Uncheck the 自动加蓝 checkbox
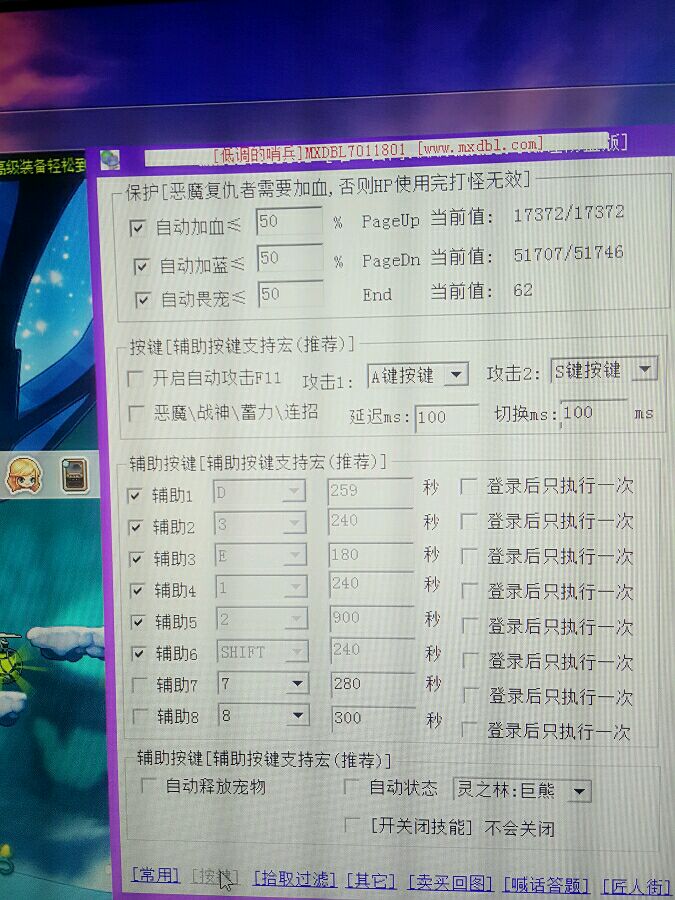Screen dimensions: 675x900 (141, 266)
